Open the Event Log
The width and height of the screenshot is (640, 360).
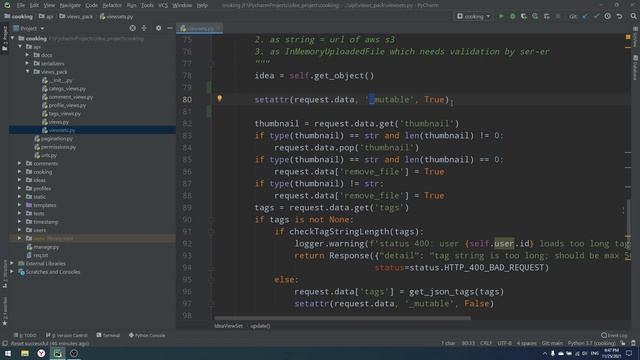[x=614, y=335]
